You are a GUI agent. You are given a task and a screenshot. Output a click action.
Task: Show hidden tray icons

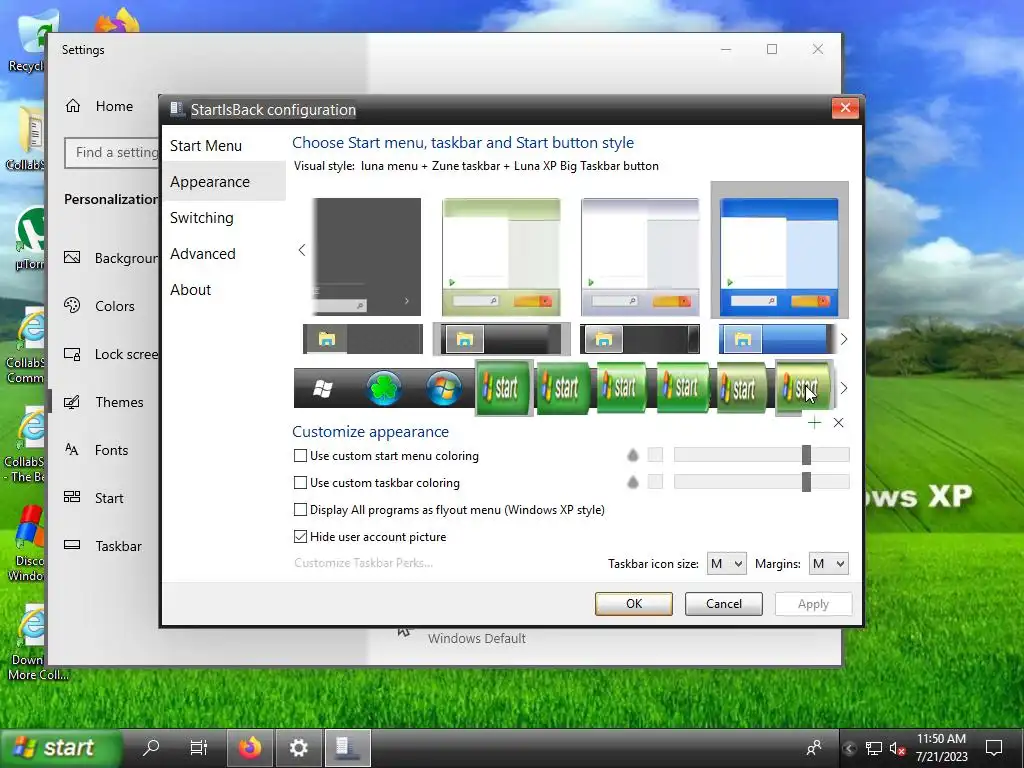[849, 748]
